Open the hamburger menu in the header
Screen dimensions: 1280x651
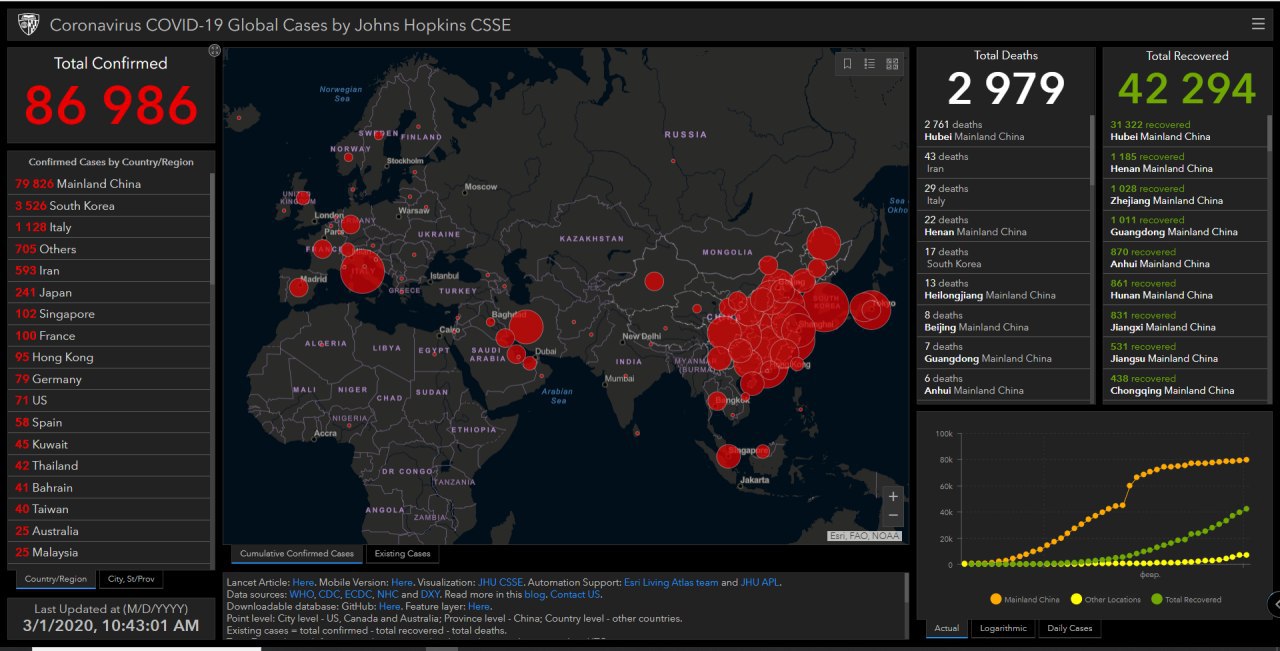point(1258,24)
